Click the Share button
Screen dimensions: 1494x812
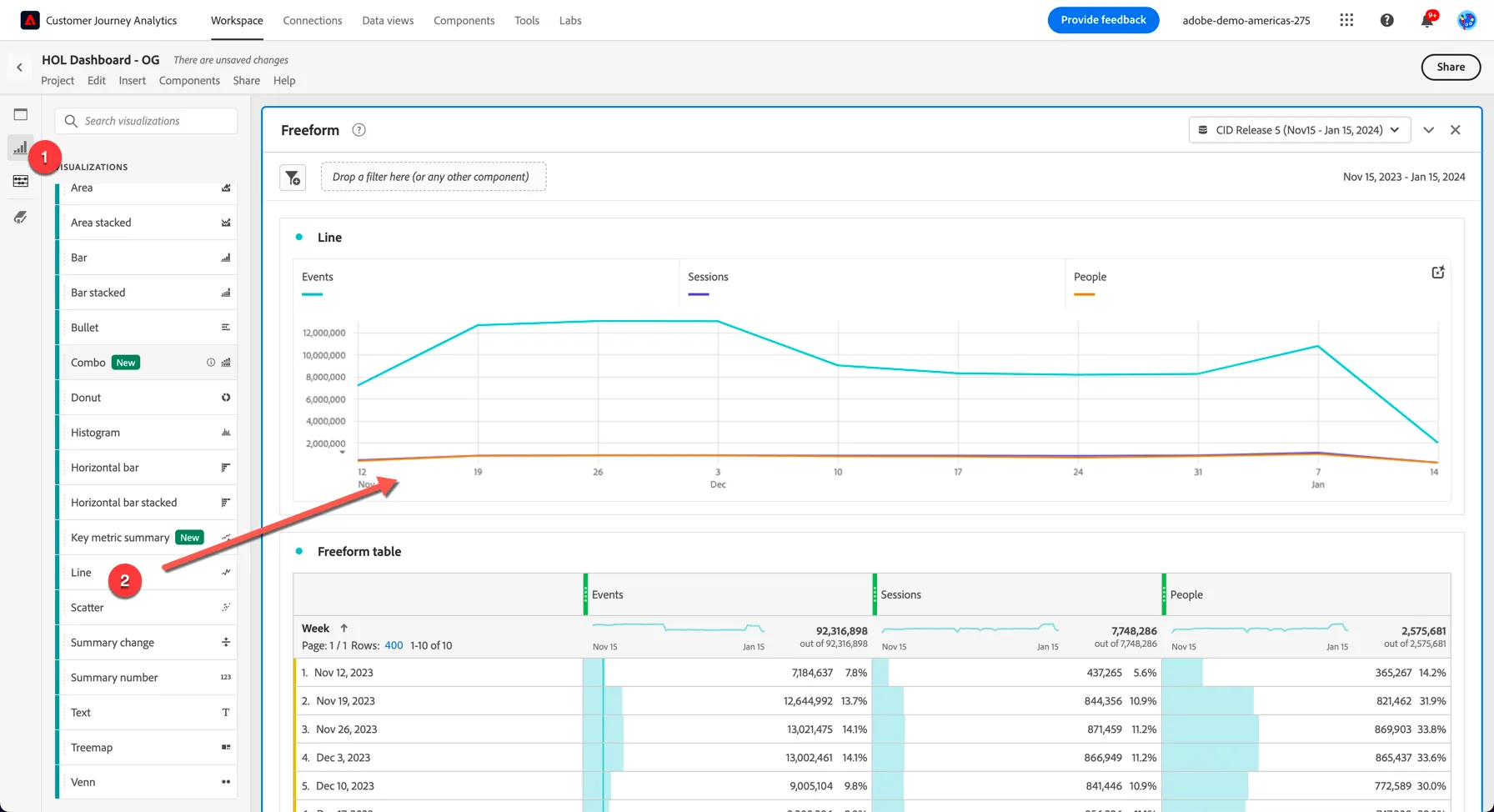(x=1451, y=68)
